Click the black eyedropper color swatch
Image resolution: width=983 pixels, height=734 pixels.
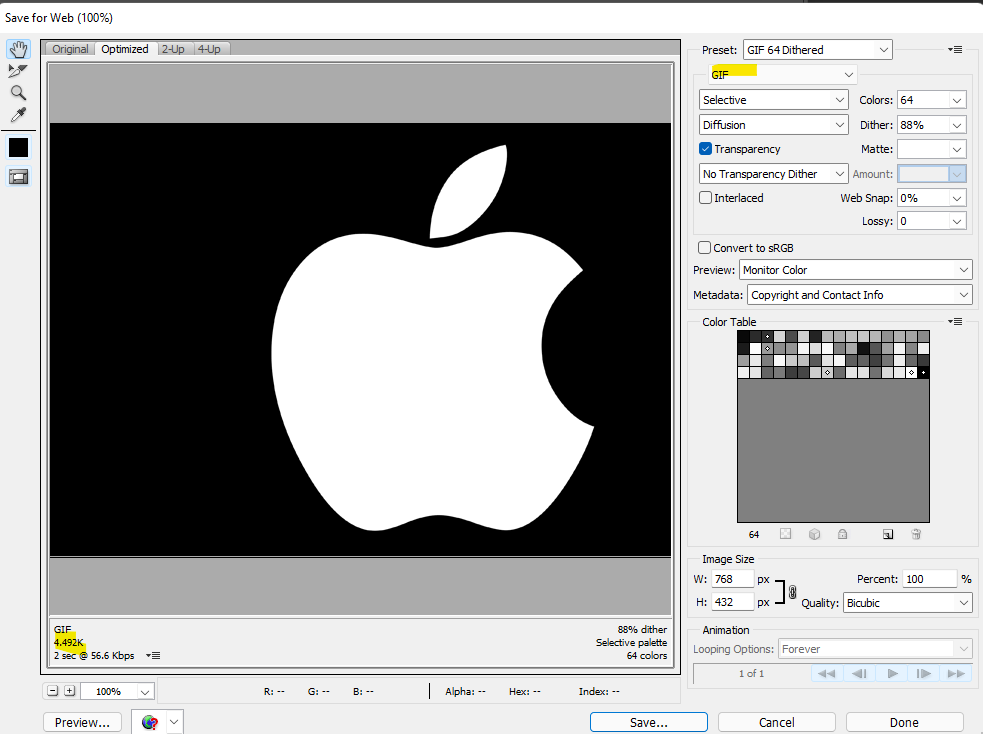18,148
